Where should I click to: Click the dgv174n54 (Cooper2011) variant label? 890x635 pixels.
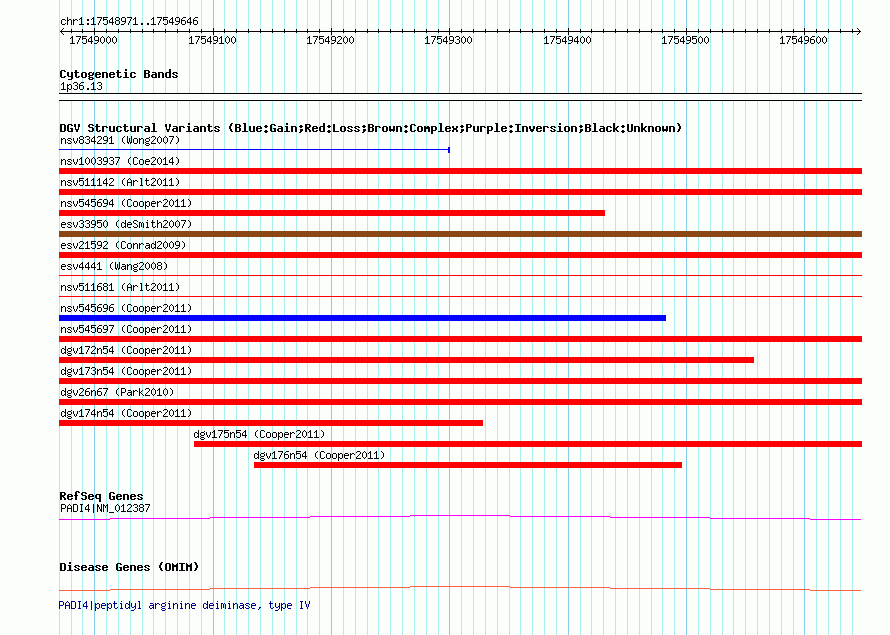(126, 413)
